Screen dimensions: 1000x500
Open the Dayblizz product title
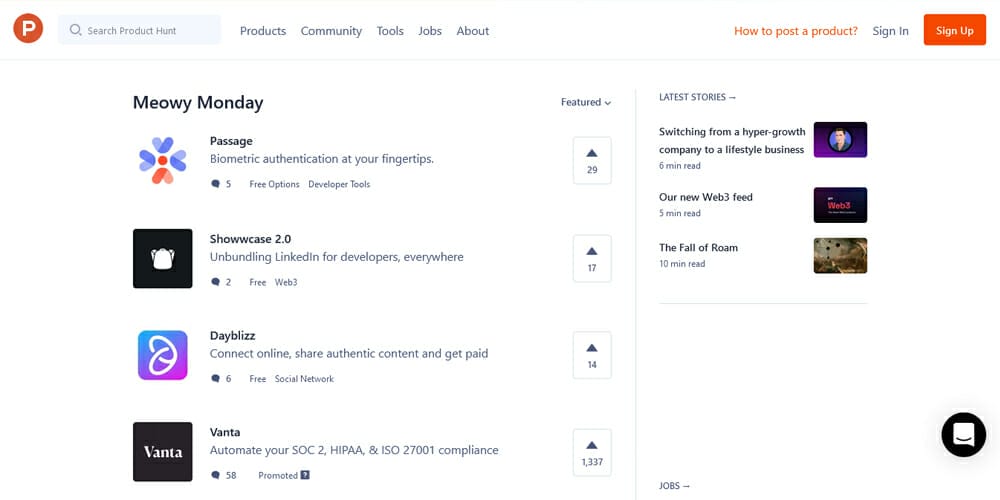click(x=232, y=335)
